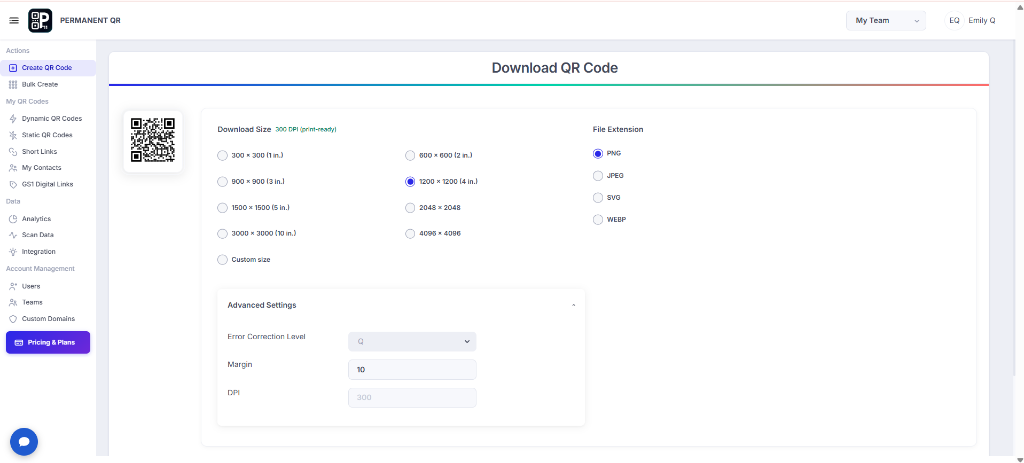
Task: Click the Users add-person icon
Action: tap(13, 286)
